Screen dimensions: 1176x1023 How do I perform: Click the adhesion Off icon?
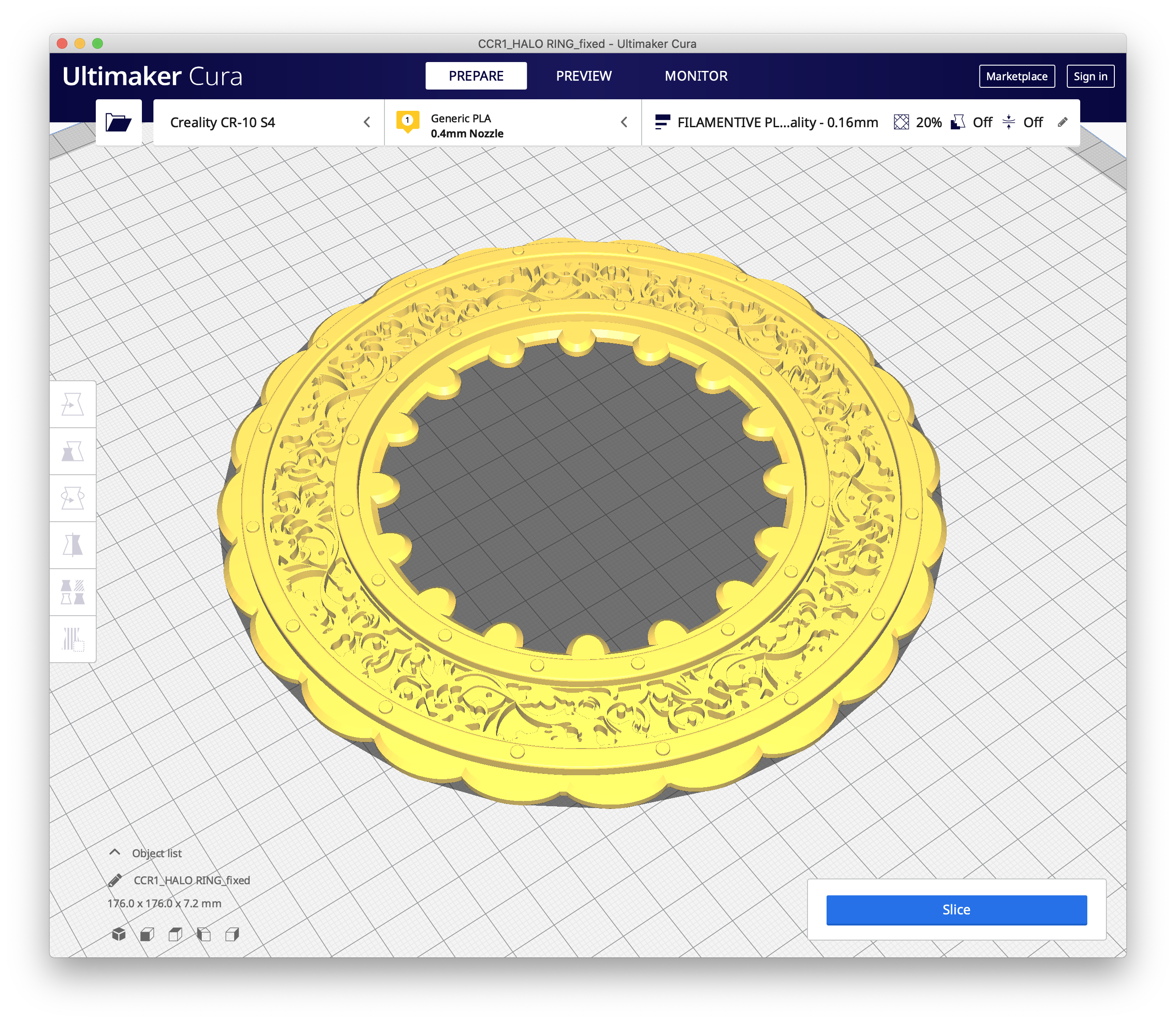(1009, 122)
